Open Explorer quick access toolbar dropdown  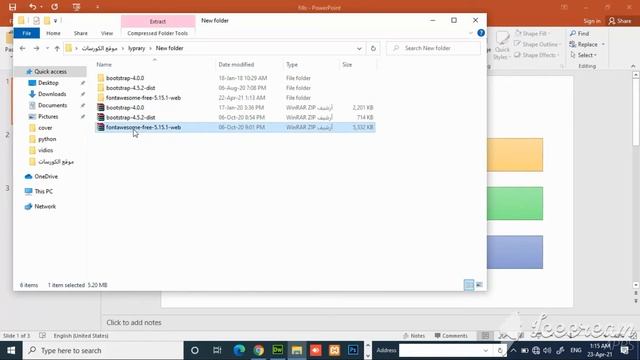pos(55,20)
